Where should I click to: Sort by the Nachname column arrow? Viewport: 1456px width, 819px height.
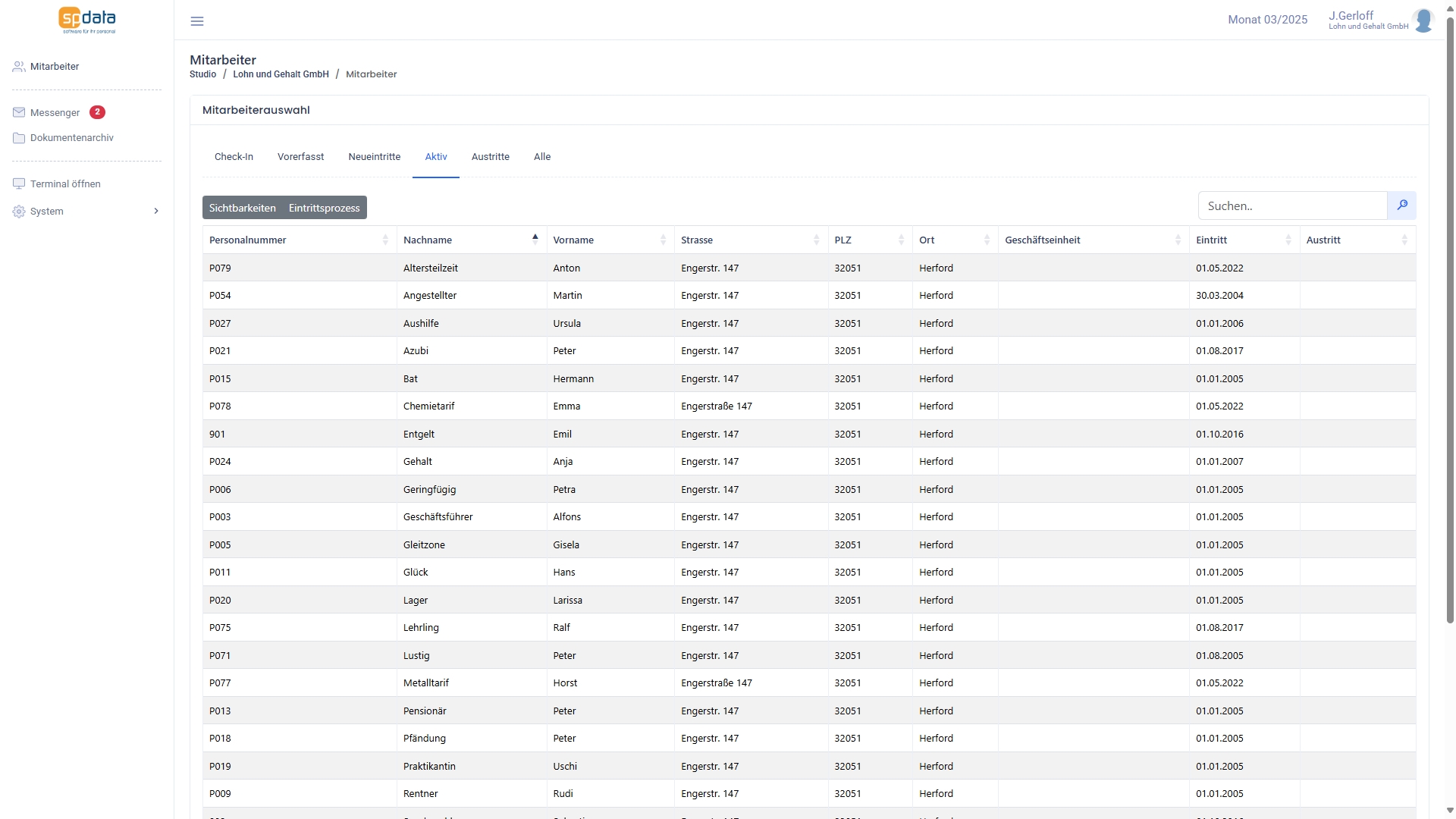[535, 240]
